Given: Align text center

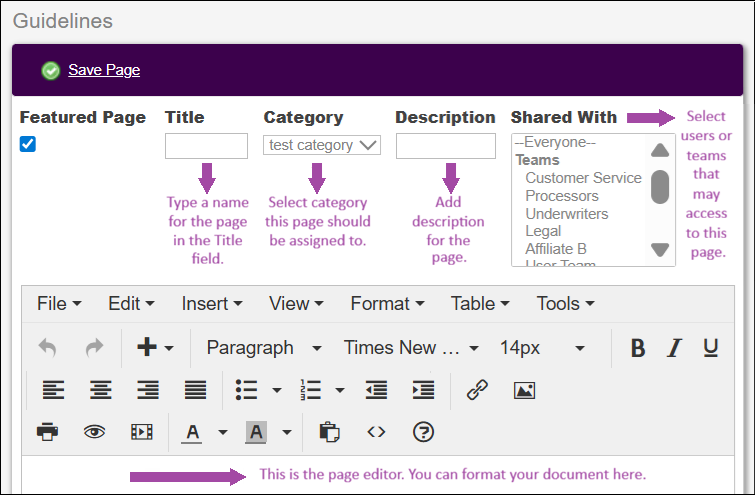Looking at the screenshot, I should point(101,390).
